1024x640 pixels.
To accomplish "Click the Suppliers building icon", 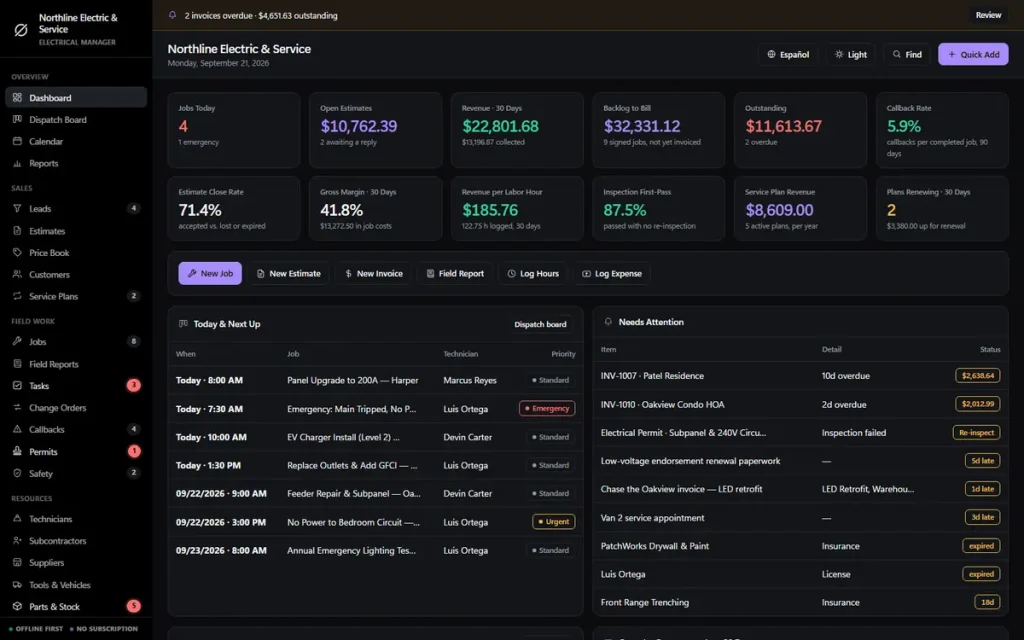I will (x=18, y=562).
